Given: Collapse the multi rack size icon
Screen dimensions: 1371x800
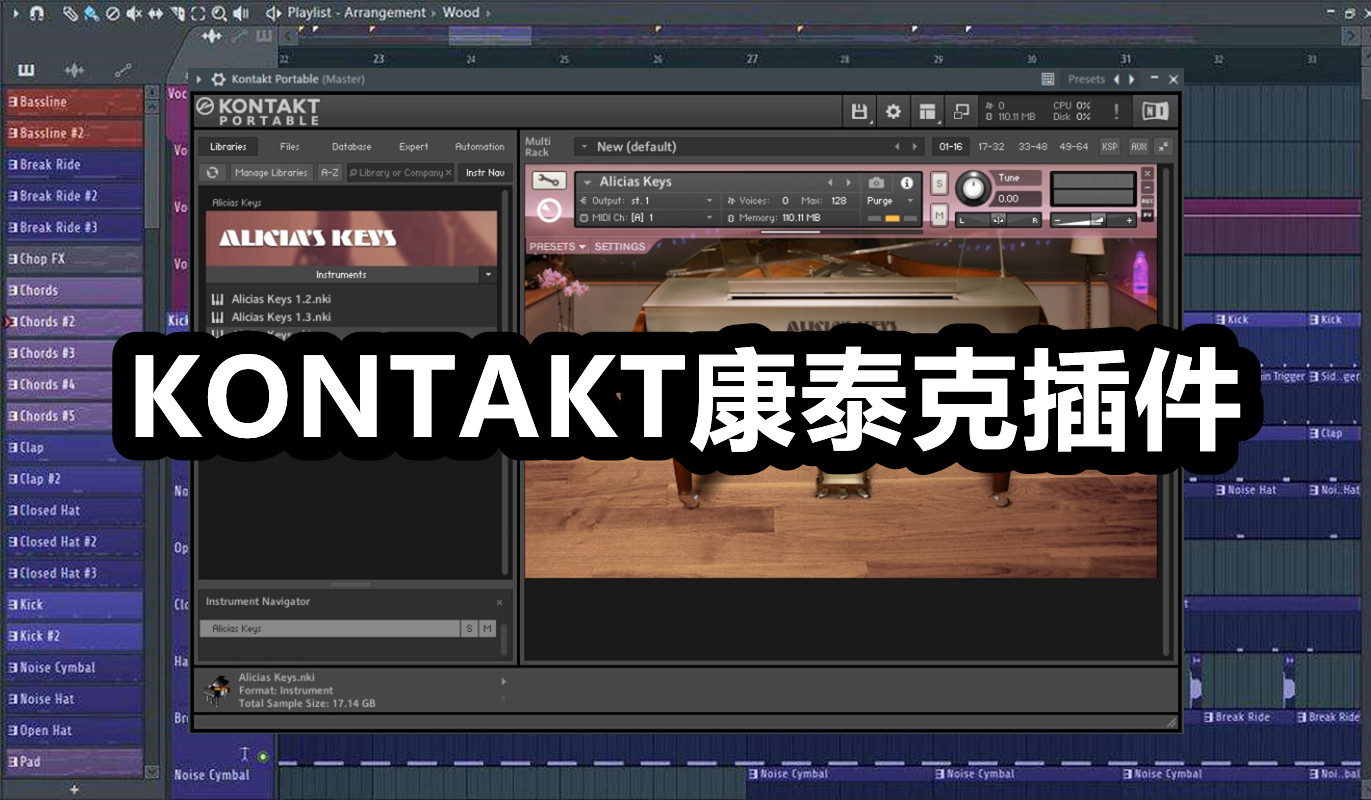Looking at the screenshot, I should pos(1164,147).
